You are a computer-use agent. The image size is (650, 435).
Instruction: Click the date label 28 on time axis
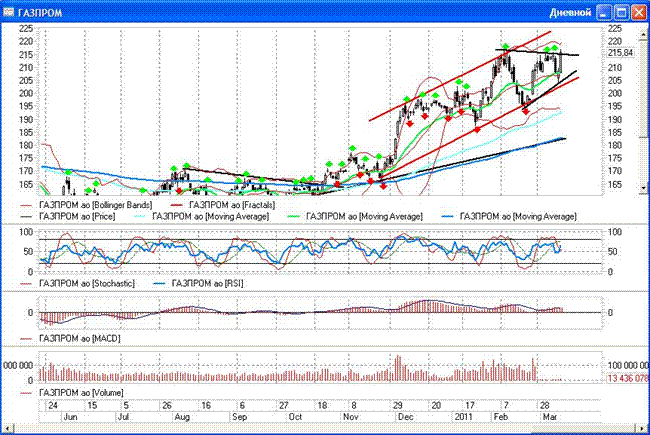(544, 405)
